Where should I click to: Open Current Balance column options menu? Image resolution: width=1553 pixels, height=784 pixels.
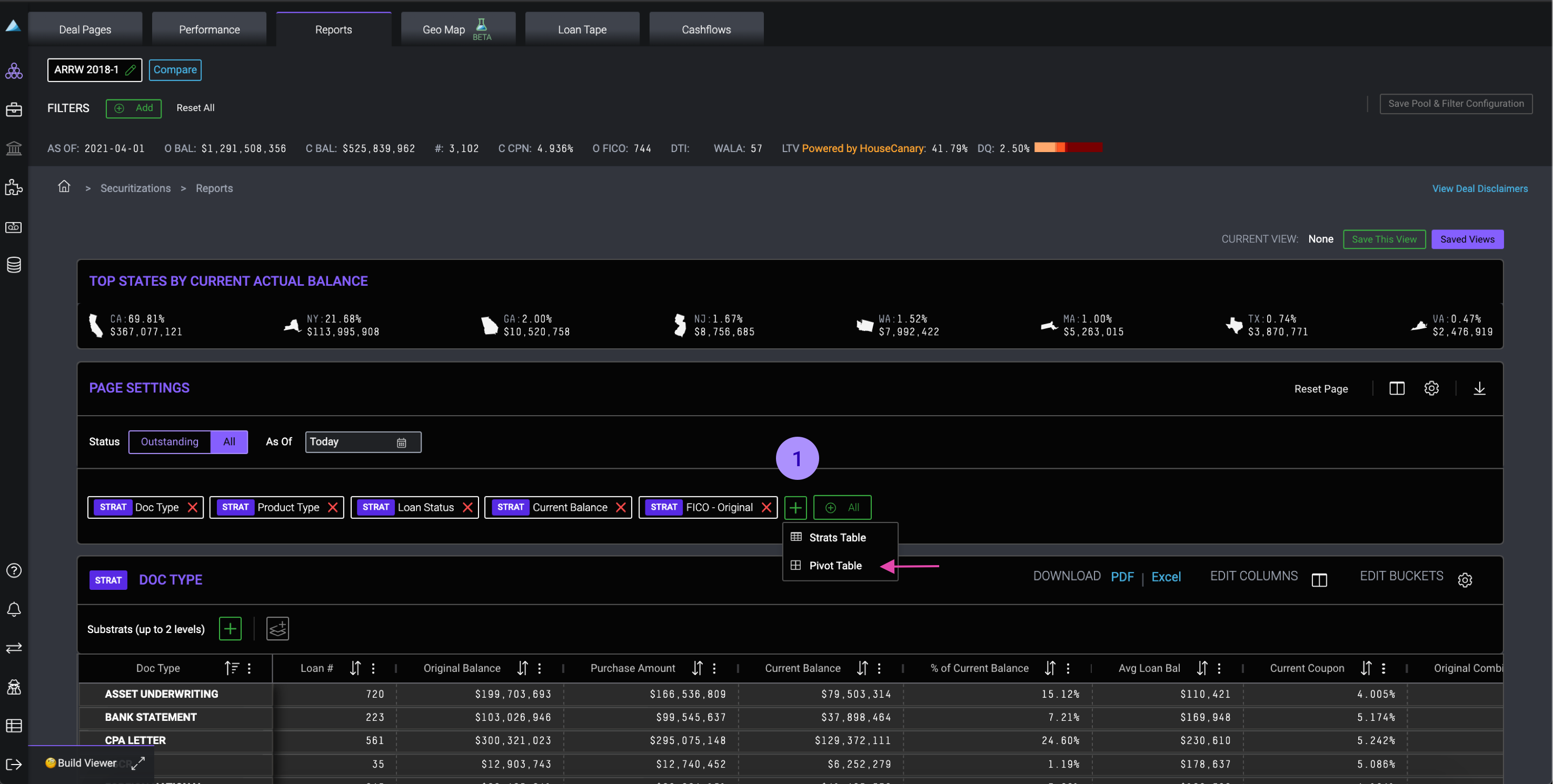coord(879,668)
